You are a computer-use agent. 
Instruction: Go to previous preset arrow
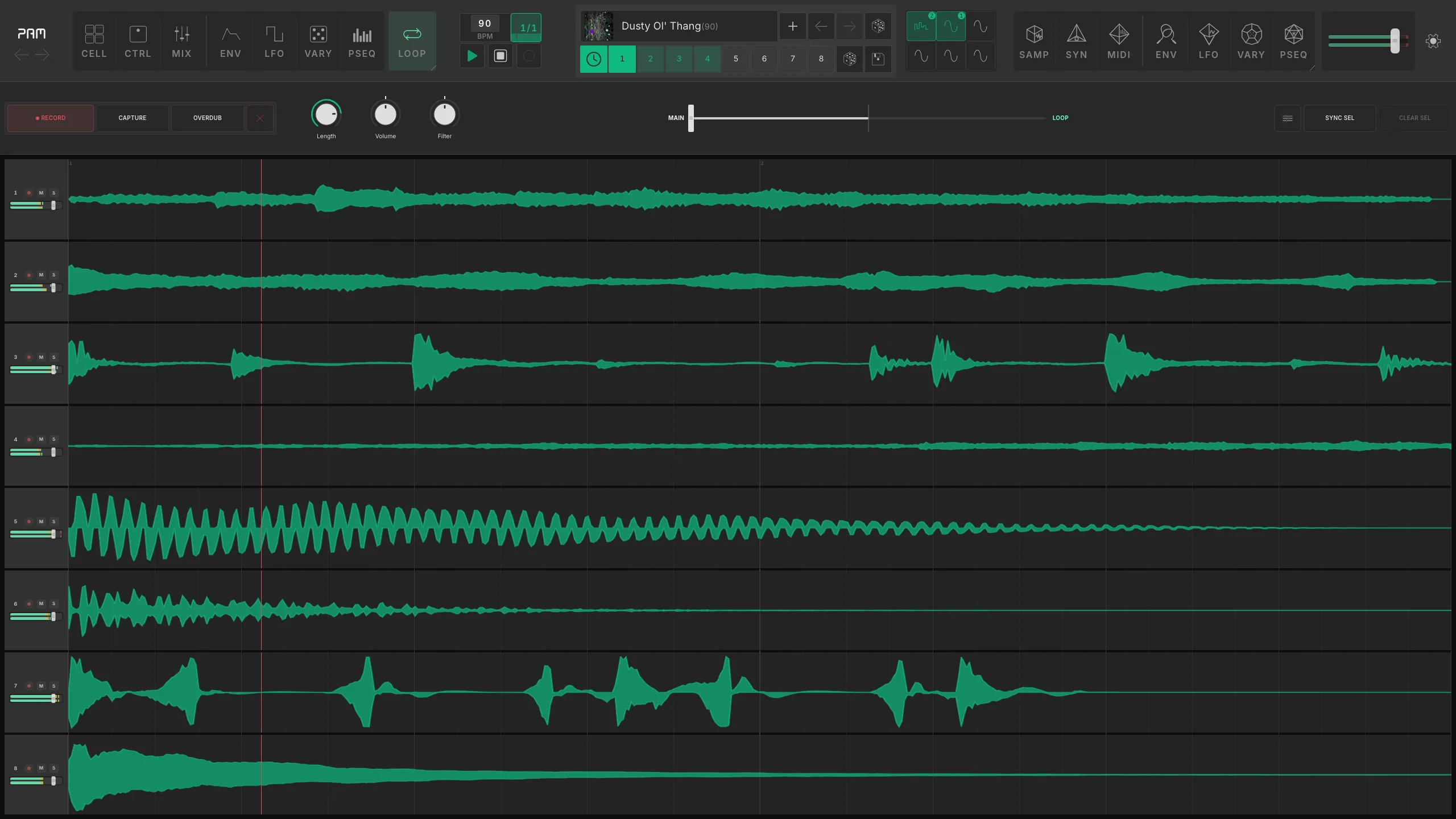(821, 26)
